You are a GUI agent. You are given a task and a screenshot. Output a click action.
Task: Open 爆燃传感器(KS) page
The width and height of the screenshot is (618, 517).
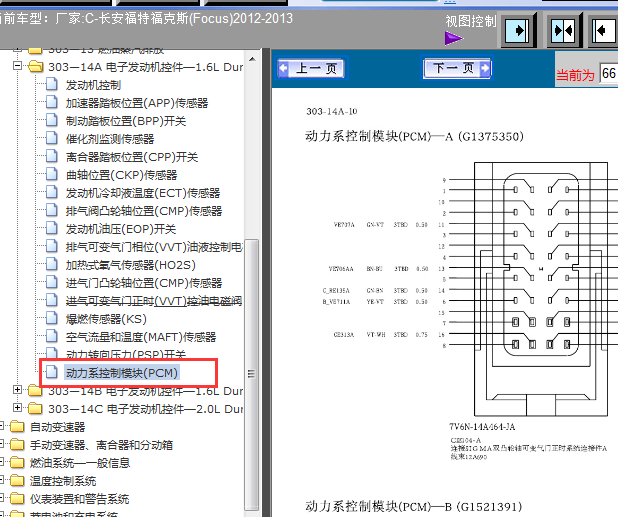[106, 319]
